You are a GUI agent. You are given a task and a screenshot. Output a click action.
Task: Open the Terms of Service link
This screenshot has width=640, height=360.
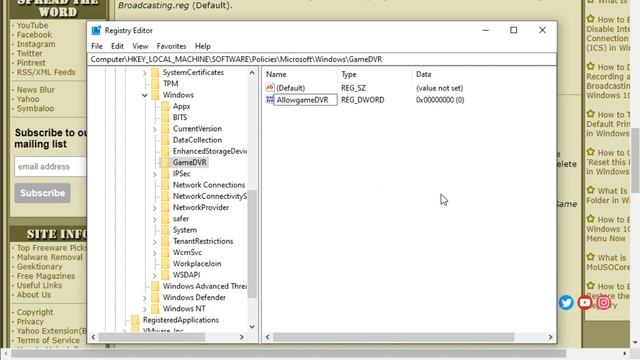[48, 340]
